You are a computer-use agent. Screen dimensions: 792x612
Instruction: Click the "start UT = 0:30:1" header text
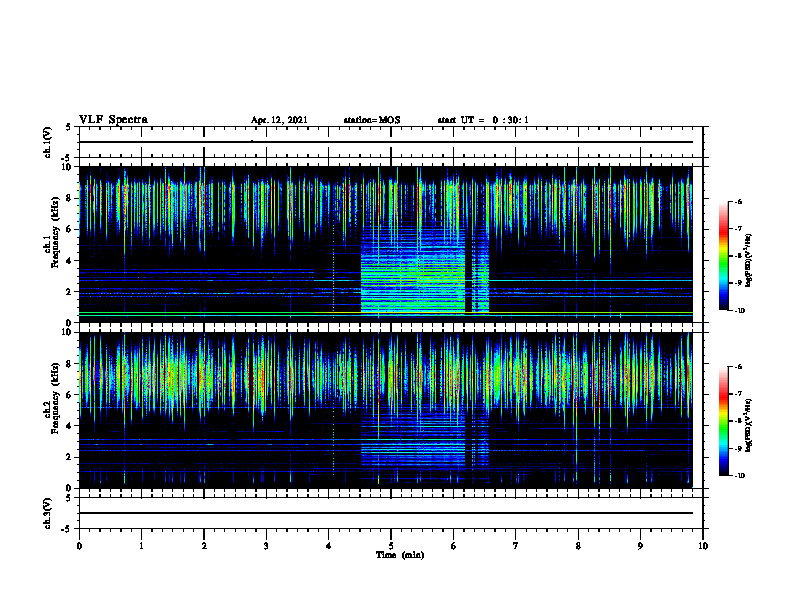point(483,120)
